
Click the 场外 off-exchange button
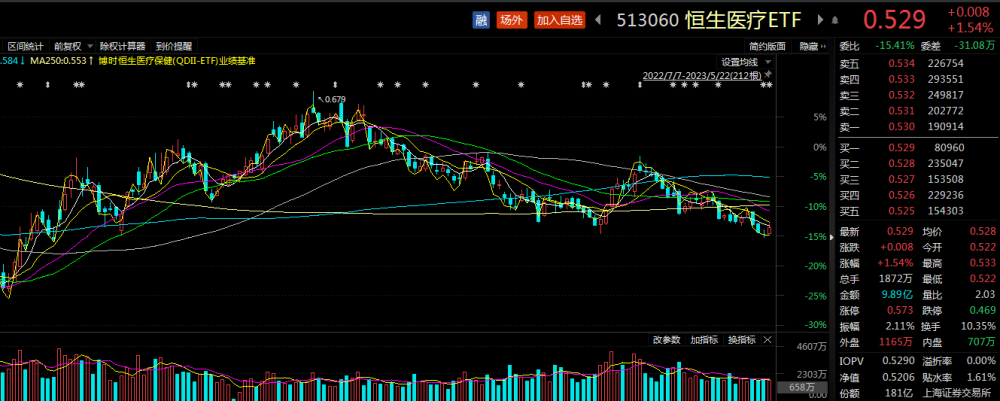(512, 19)
